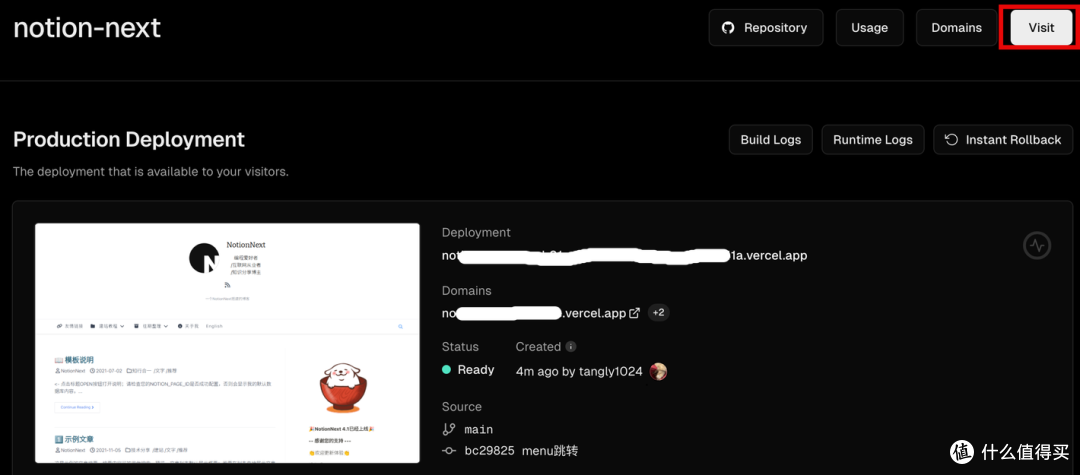
Task: Open the Usage page
Action: tap(869, 28)
